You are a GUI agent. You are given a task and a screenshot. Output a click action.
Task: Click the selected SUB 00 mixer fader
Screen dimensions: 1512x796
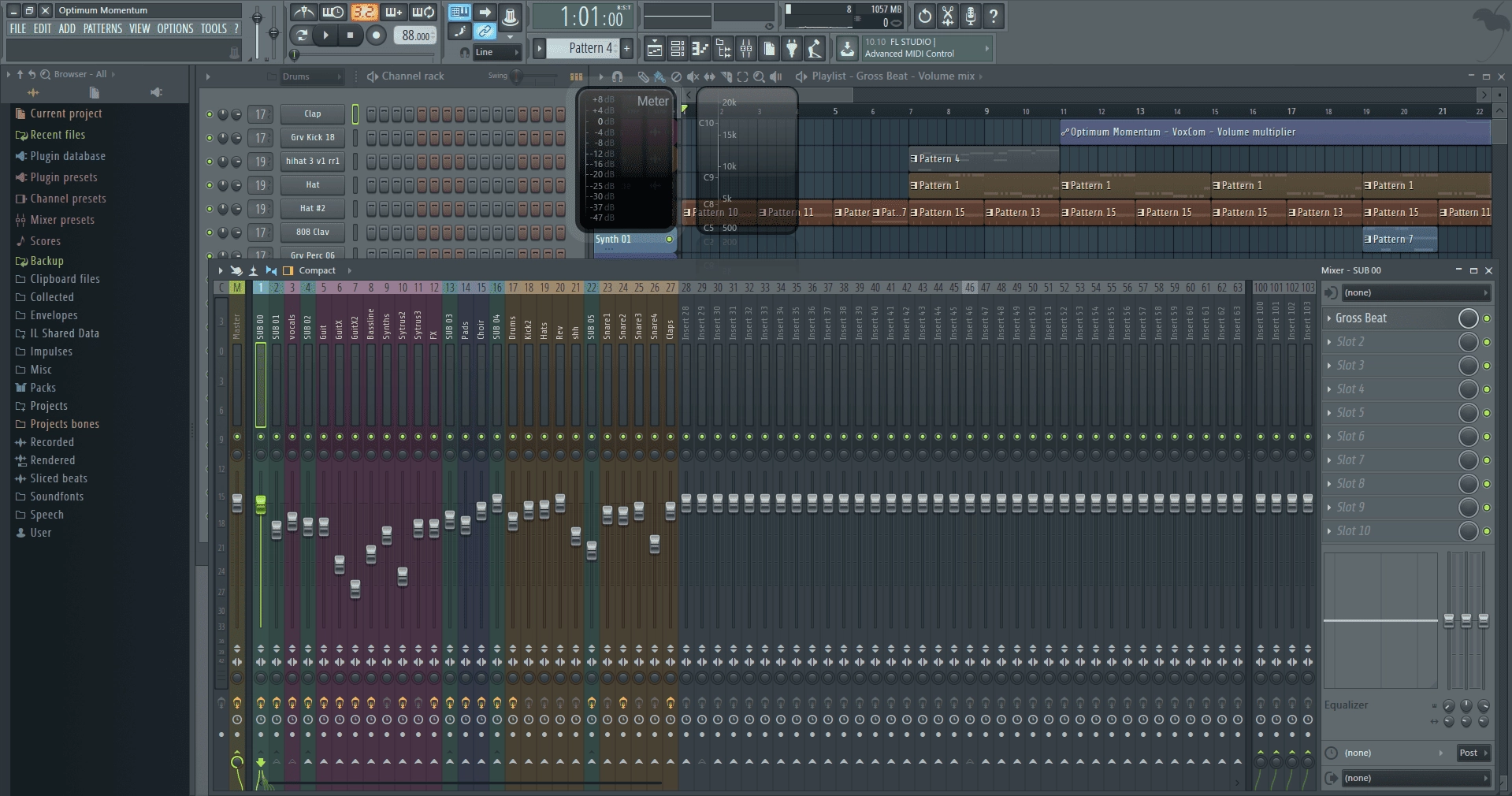tap(261, 504)
